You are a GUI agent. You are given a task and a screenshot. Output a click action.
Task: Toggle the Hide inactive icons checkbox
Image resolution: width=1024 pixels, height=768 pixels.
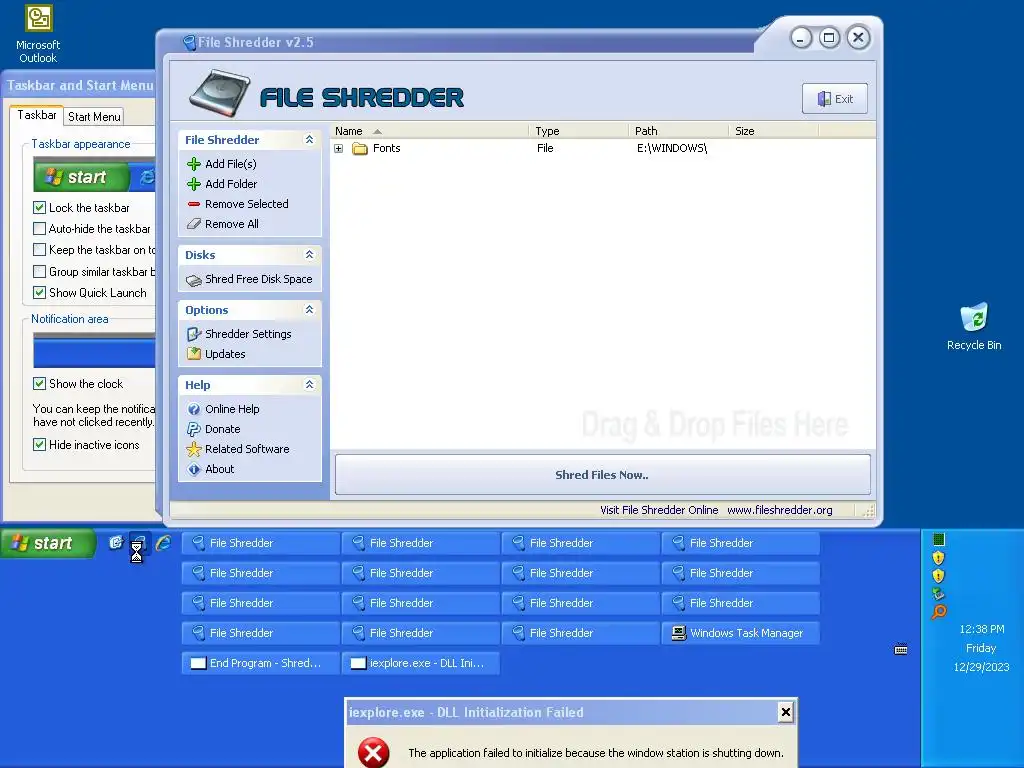pyautogui.click(x=39, y=445)
